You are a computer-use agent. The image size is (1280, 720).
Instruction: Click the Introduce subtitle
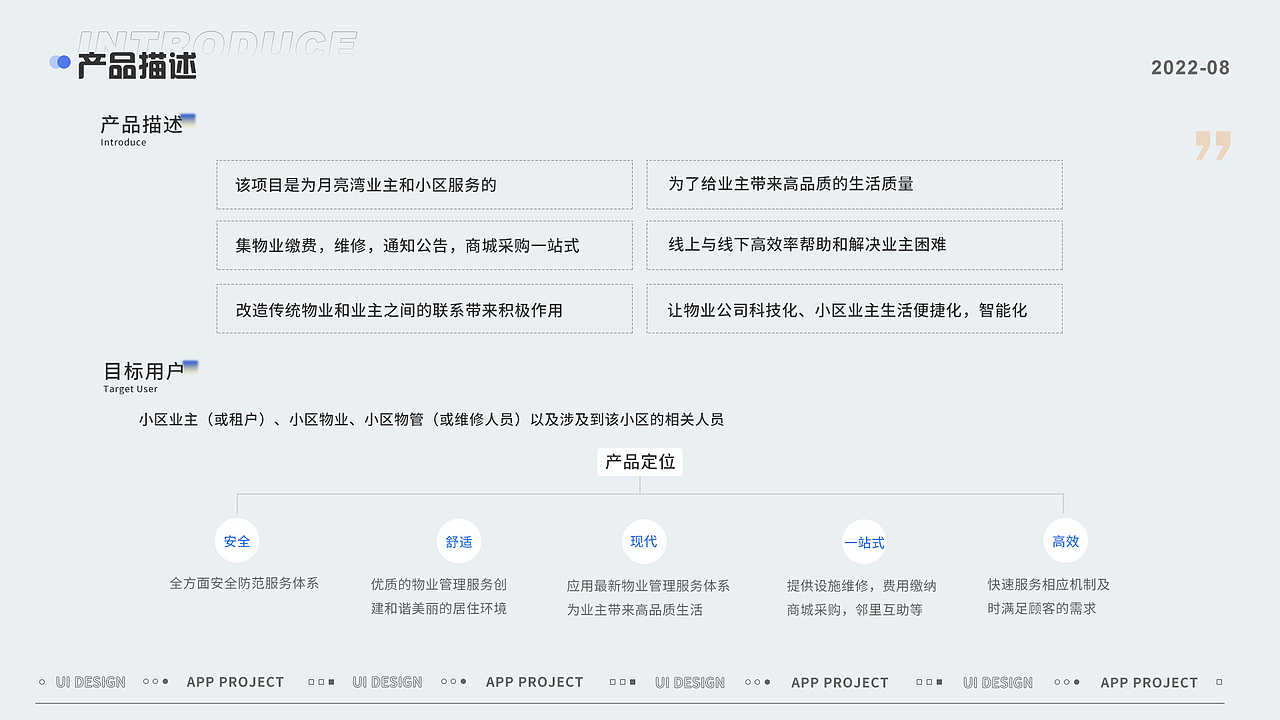point(123,143)
